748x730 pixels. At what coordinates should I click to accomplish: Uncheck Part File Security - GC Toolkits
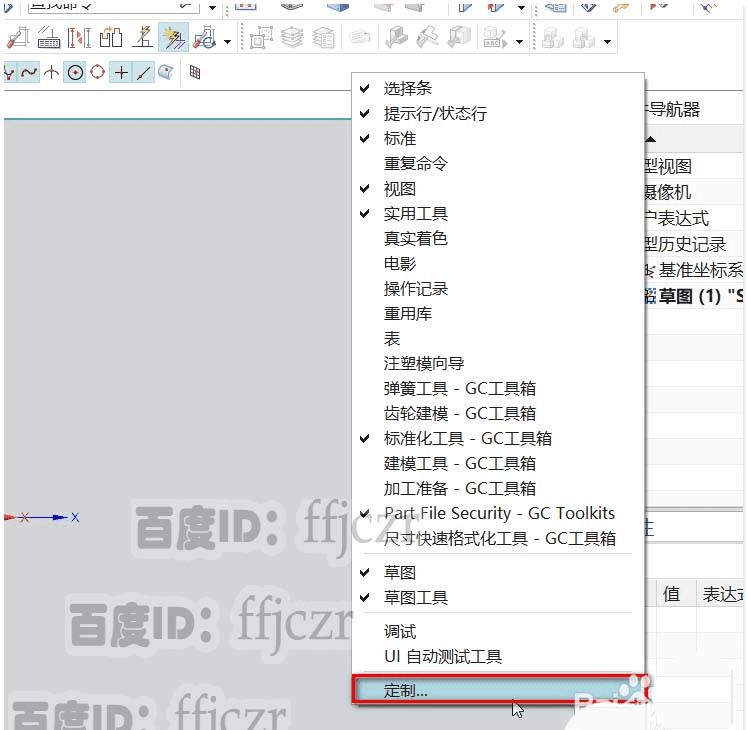point(498,513)
